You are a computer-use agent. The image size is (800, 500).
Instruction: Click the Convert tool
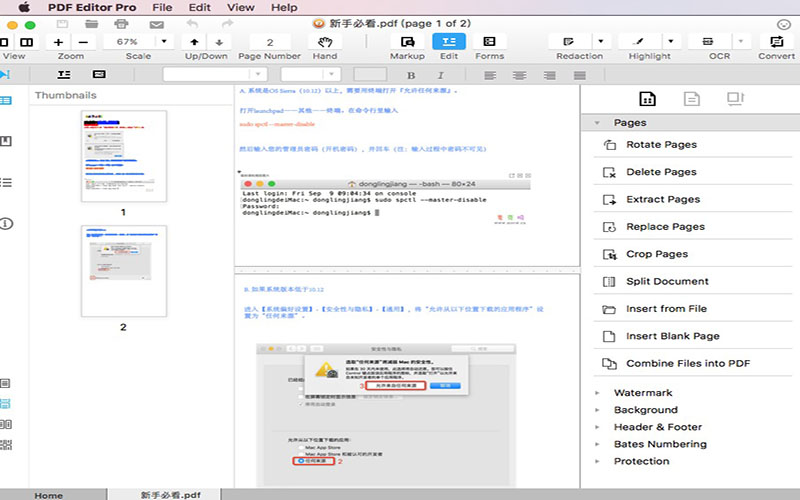(x=777, y=42)
